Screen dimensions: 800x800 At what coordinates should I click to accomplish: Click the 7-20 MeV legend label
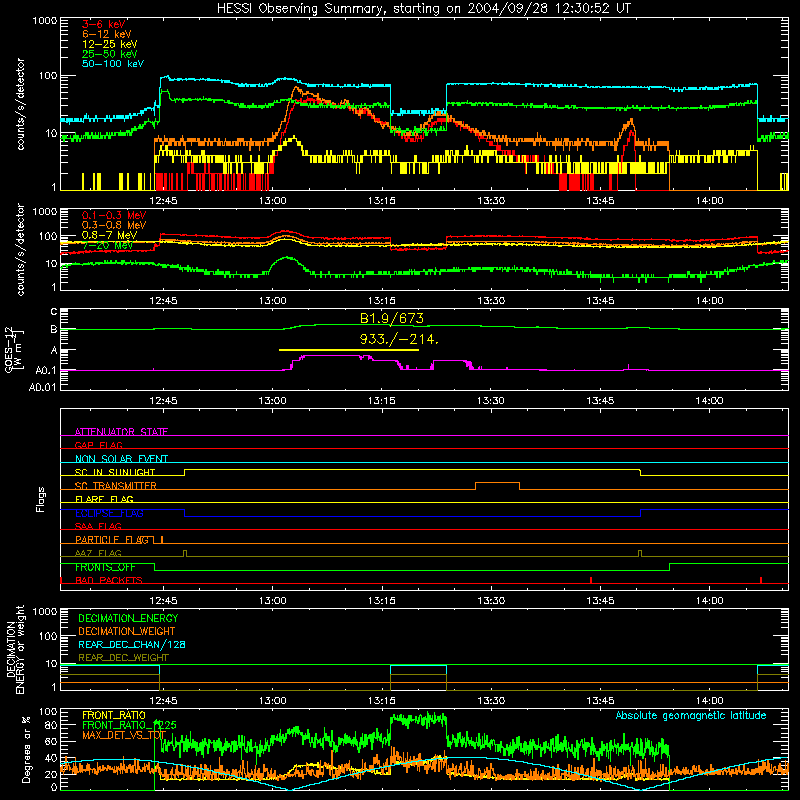pyautogui.click(x=108, y=245)
